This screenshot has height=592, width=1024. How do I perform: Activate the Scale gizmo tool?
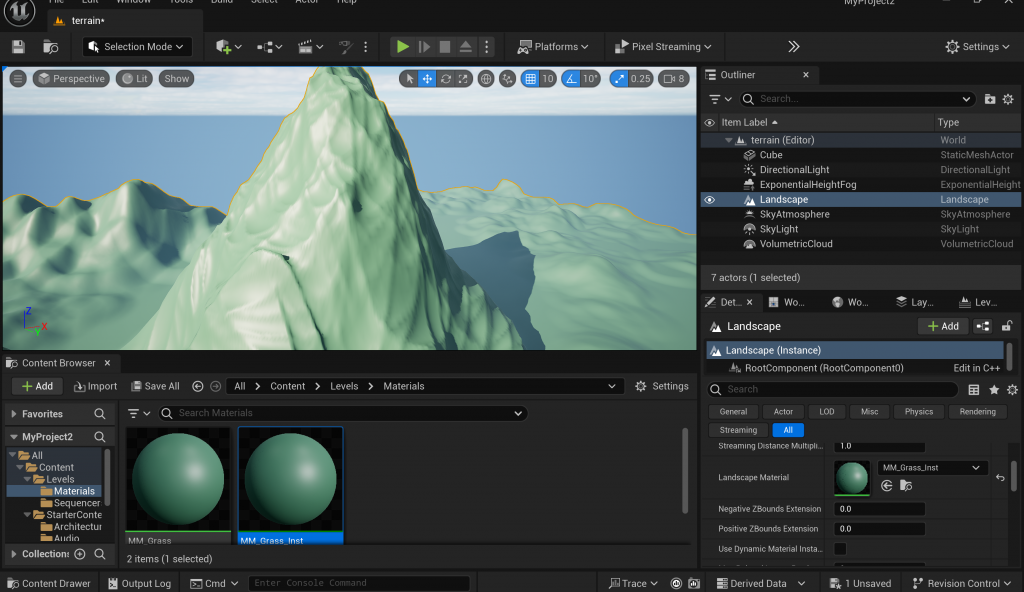(463, 78)
